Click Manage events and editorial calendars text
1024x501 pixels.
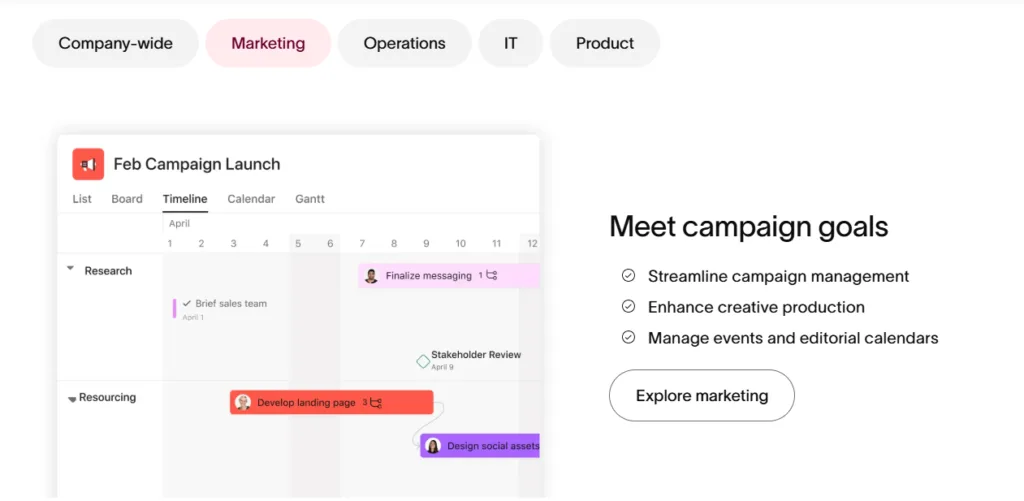793,338
